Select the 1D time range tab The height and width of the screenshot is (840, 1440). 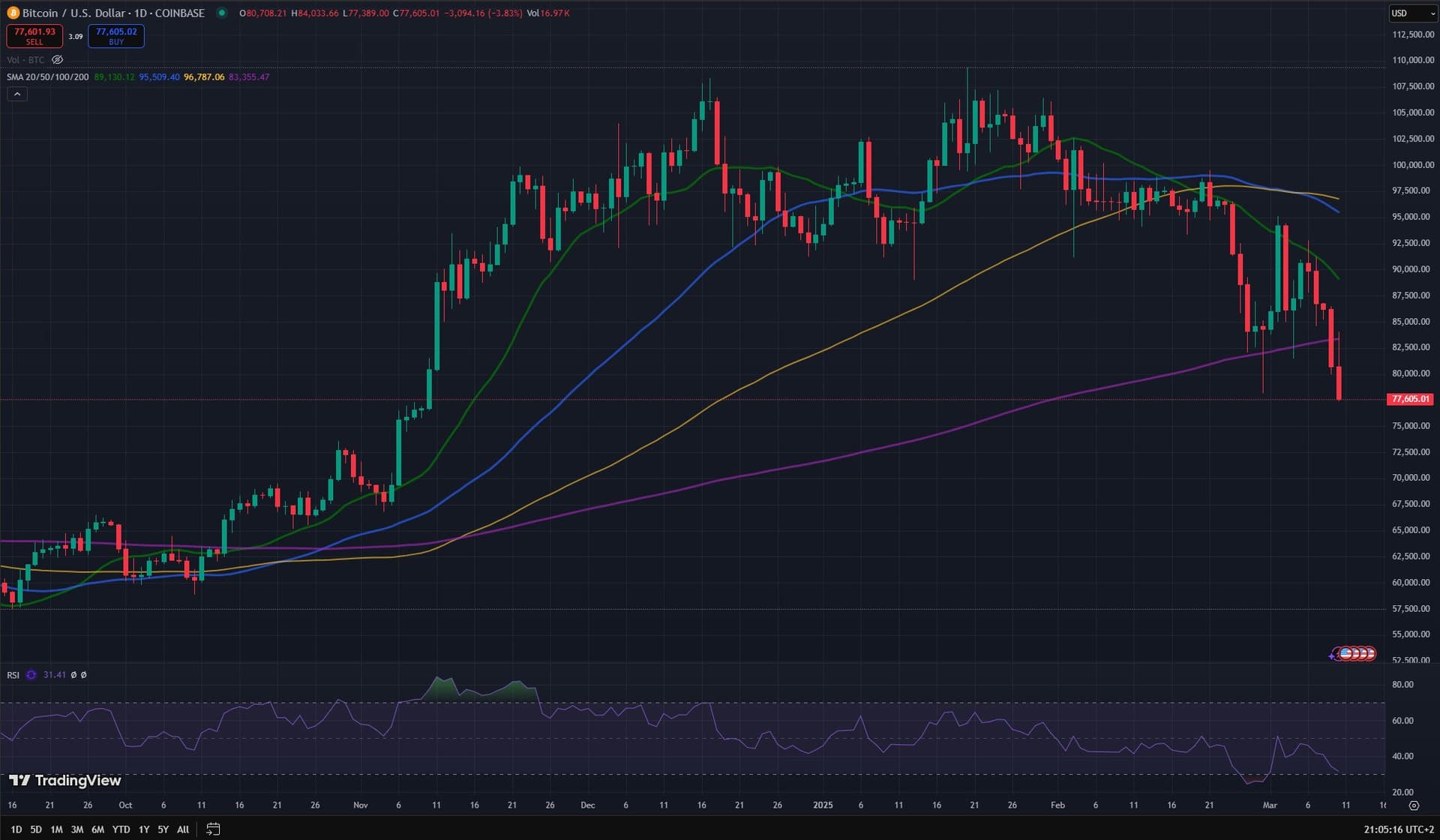pos(16,829)
